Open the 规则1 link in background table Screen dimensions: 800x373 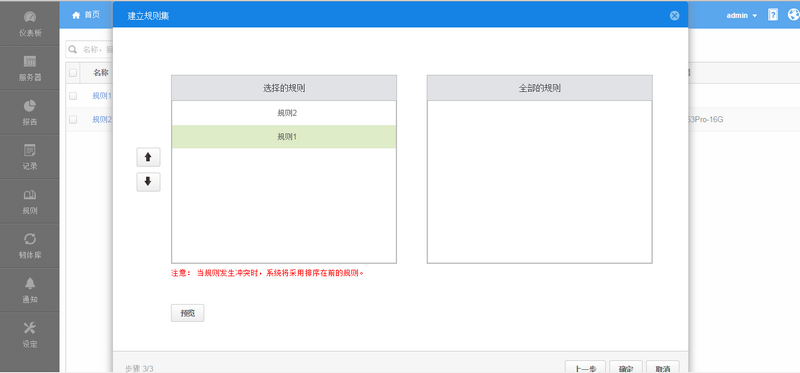click(102, 96)
